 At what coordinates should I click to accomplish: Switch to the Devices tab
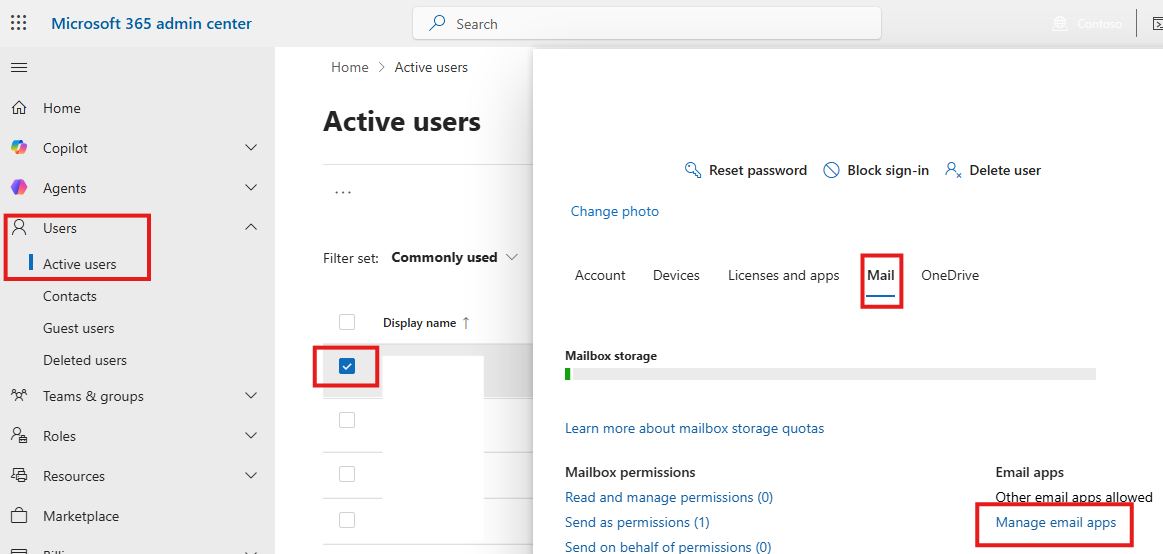(676, 275)
